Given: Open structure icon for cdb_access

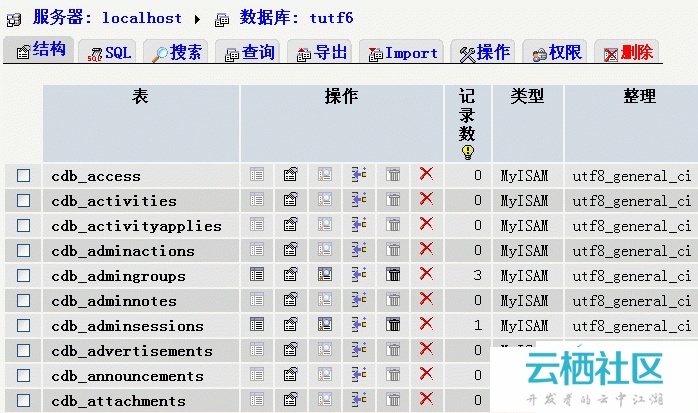Looking at the screenshot, I should [291, 174].
